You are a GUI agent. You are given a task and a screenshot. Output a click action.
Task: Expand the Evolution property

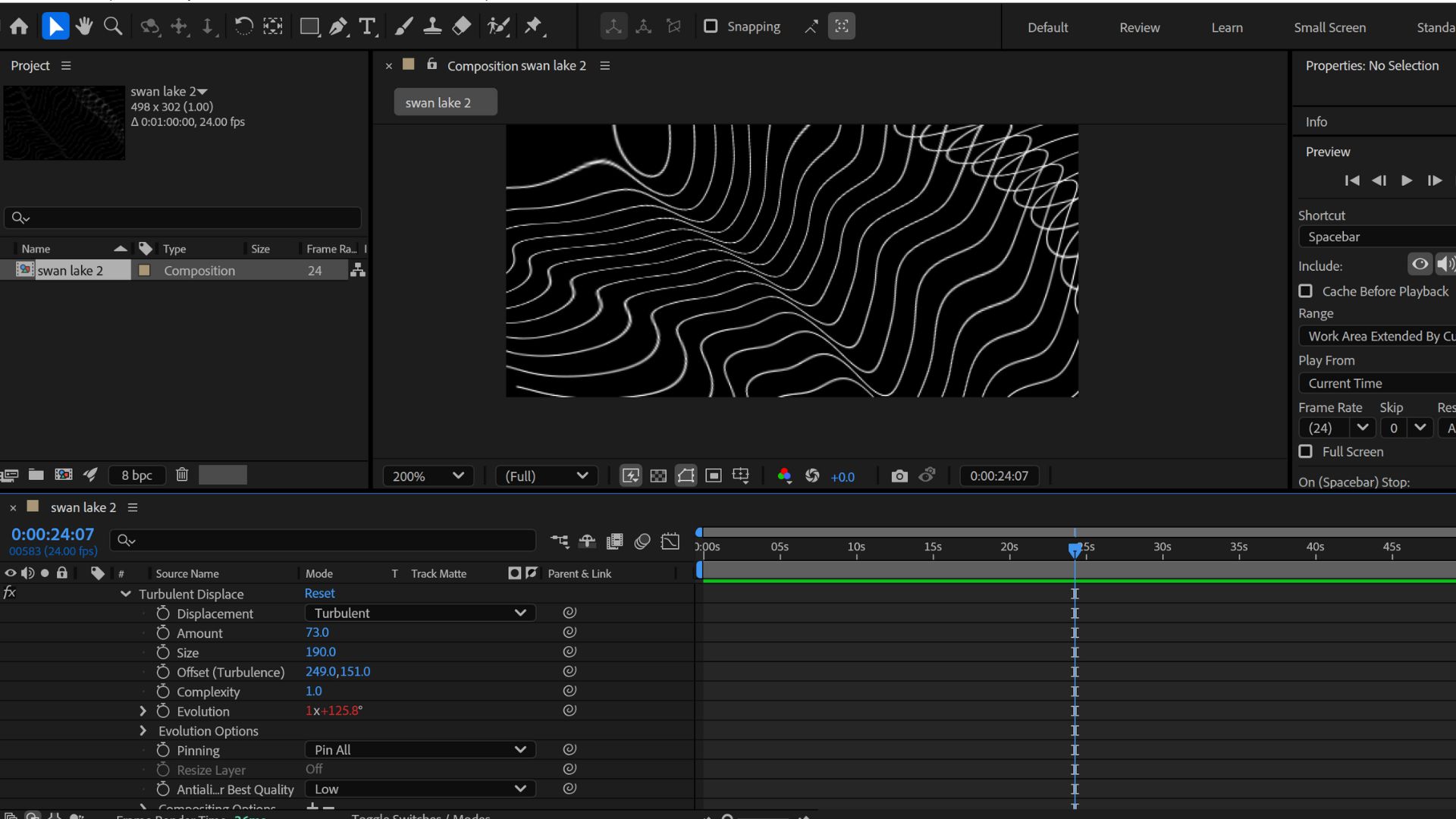pos(143,711)
